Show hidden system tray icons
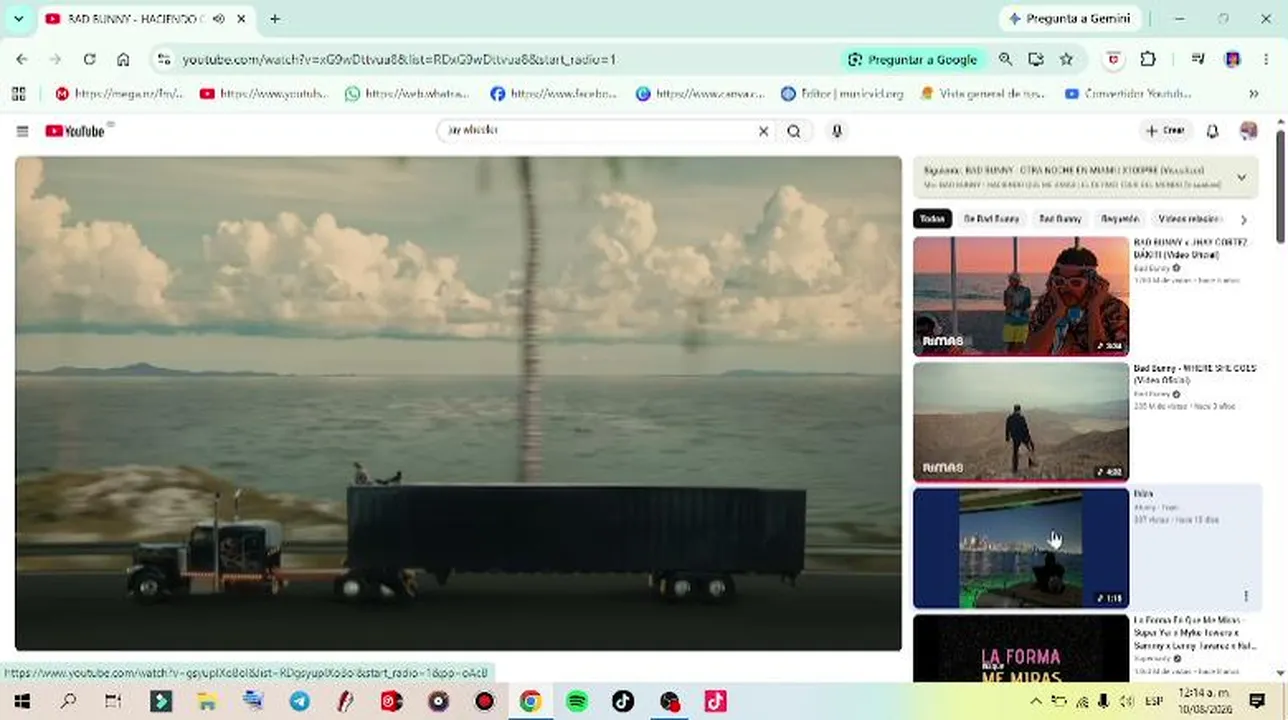The image size is (1288, 720). point(1035,701)
